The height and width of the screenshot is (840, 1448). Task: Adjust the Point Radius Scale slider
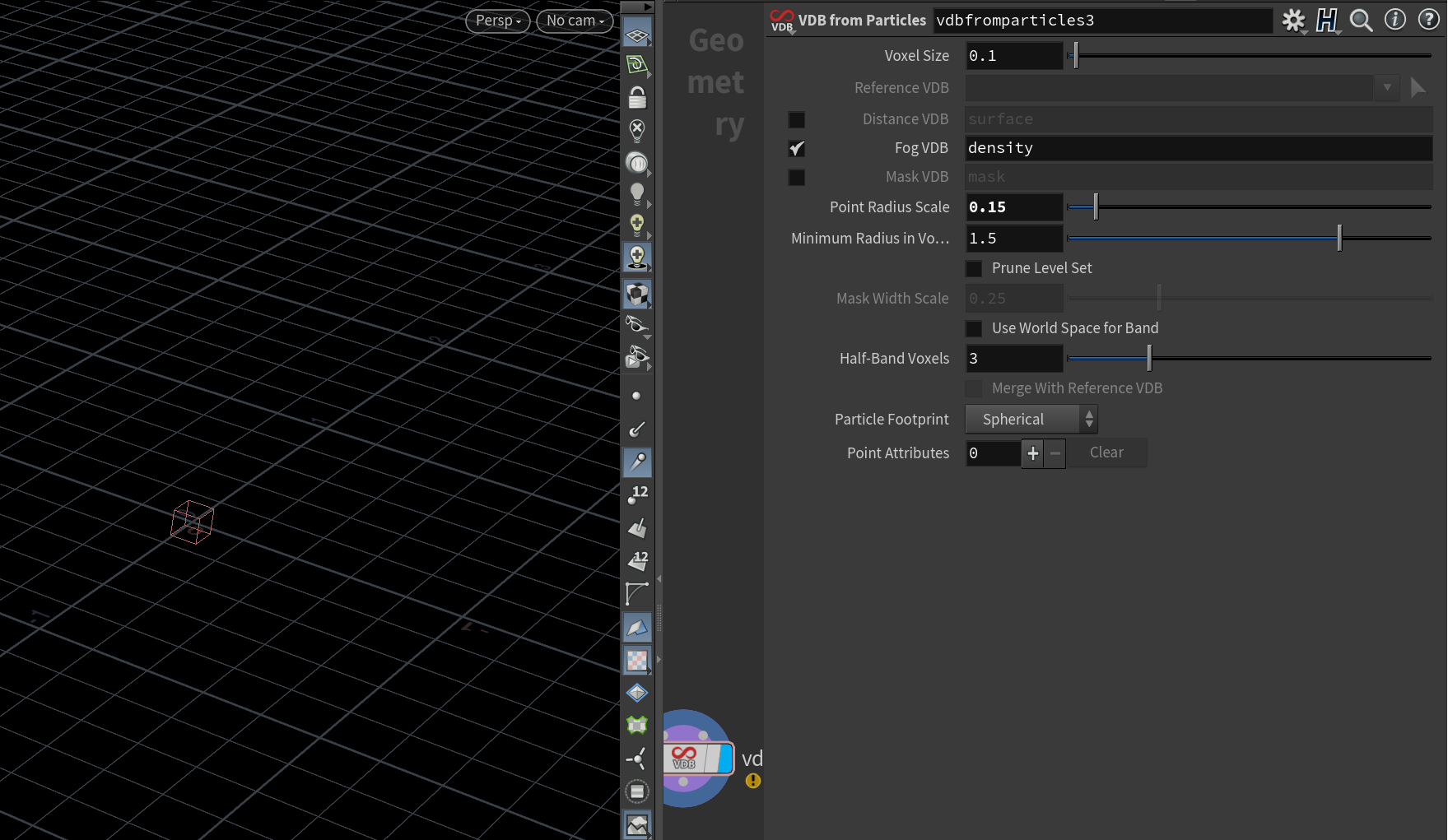(x=1250, y=207)
